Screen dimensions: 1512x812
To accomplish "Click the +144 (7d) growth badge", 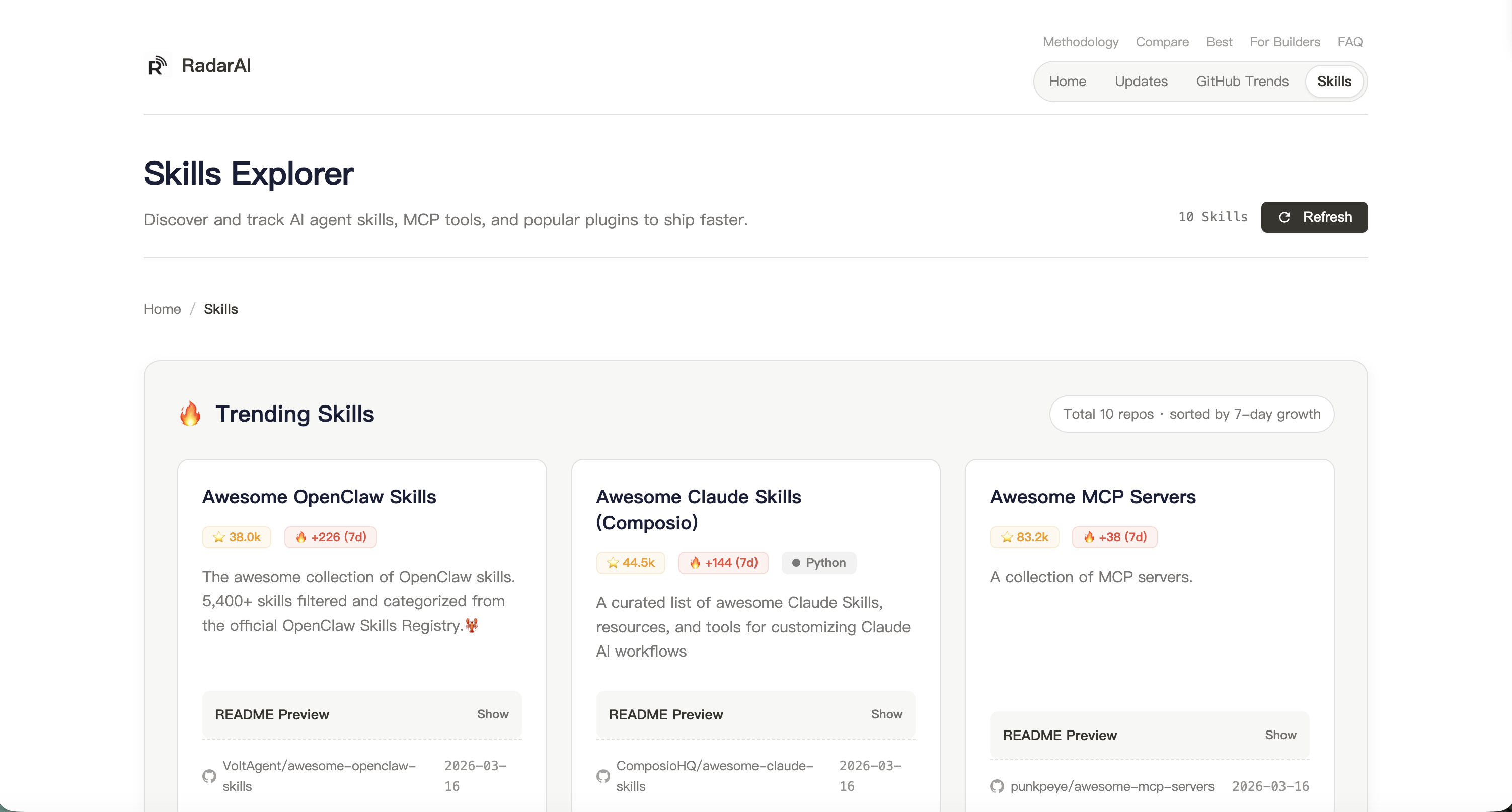I will point(723,562).
